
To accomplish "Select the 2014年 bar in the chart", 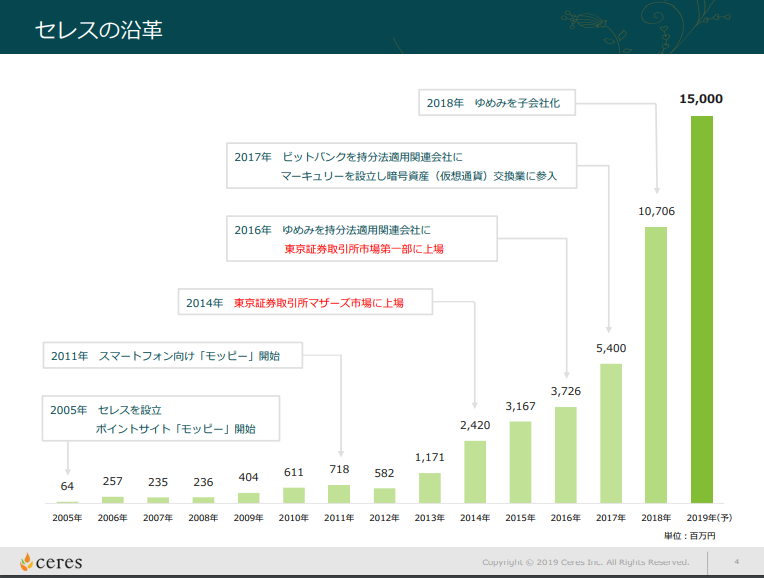I will (x=475, y=472).
